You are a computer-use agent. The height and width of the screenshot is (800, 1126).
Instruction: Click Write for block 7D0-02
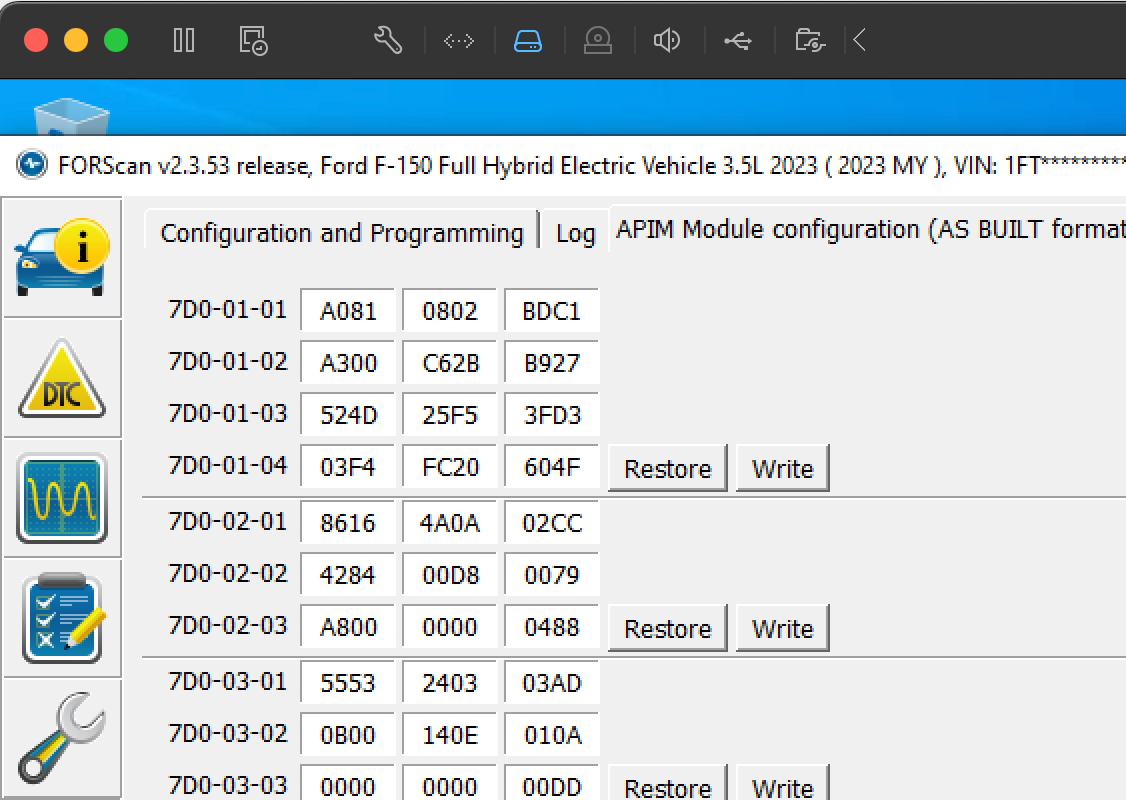pos(782,627)
